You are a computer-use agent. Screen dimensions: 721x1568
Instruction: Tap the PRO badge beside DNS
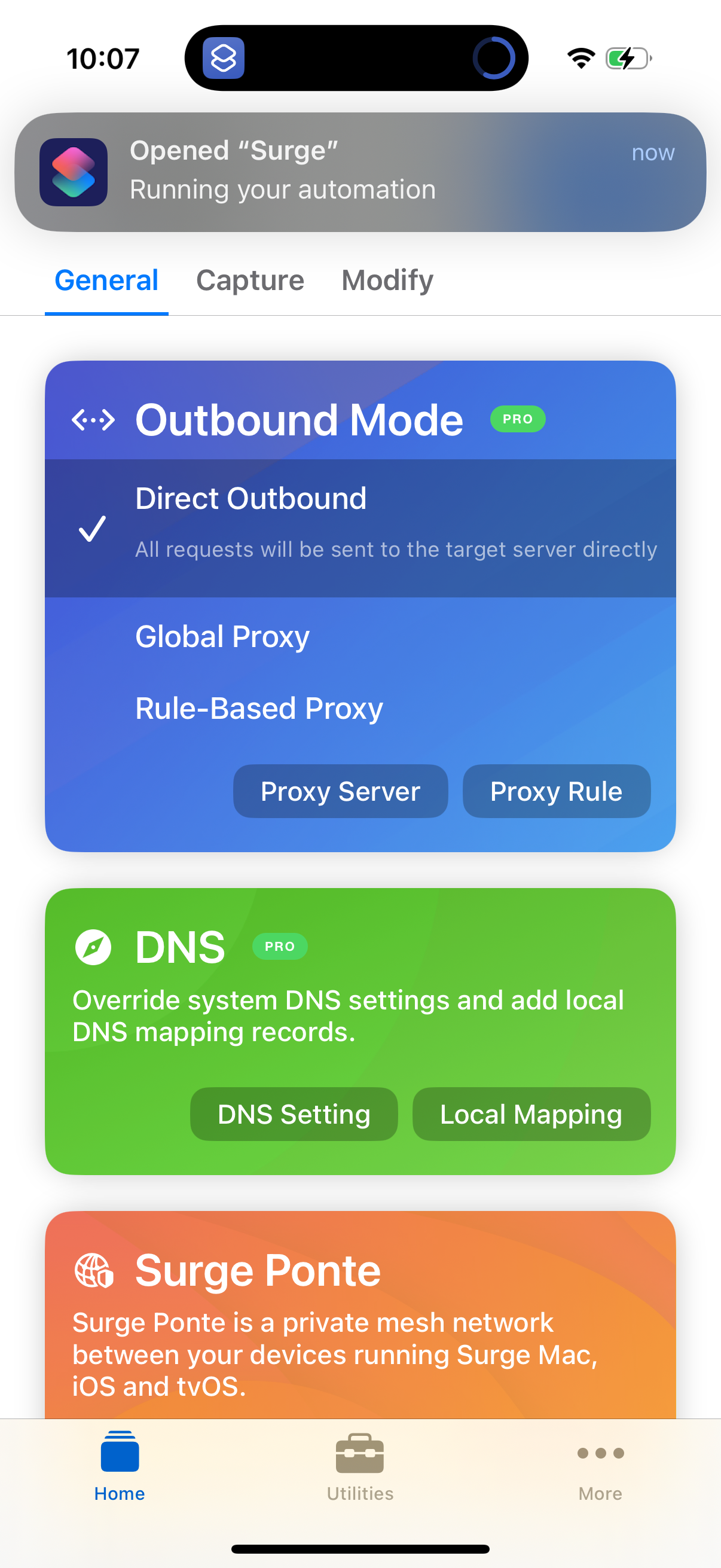[280, 947]
